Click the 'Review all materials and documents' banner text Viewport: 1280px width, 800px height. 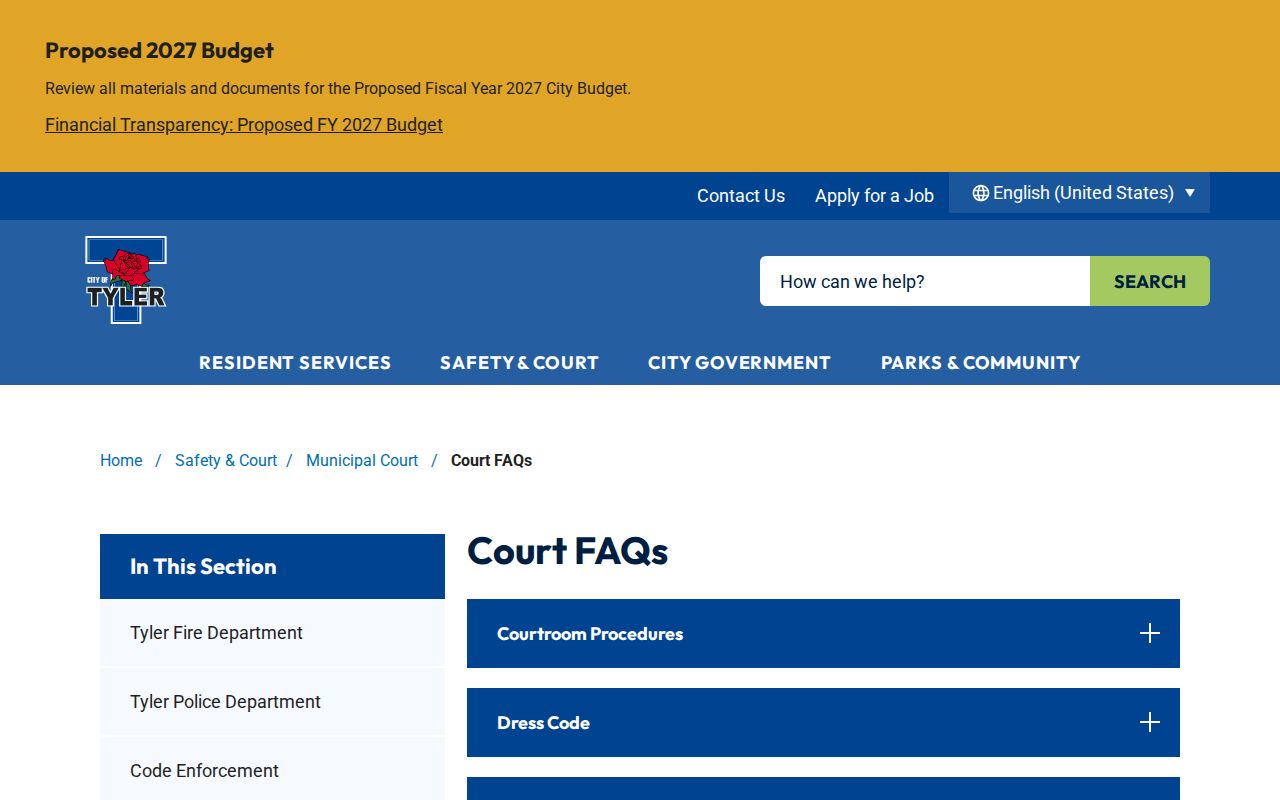(x=338, y=88)
